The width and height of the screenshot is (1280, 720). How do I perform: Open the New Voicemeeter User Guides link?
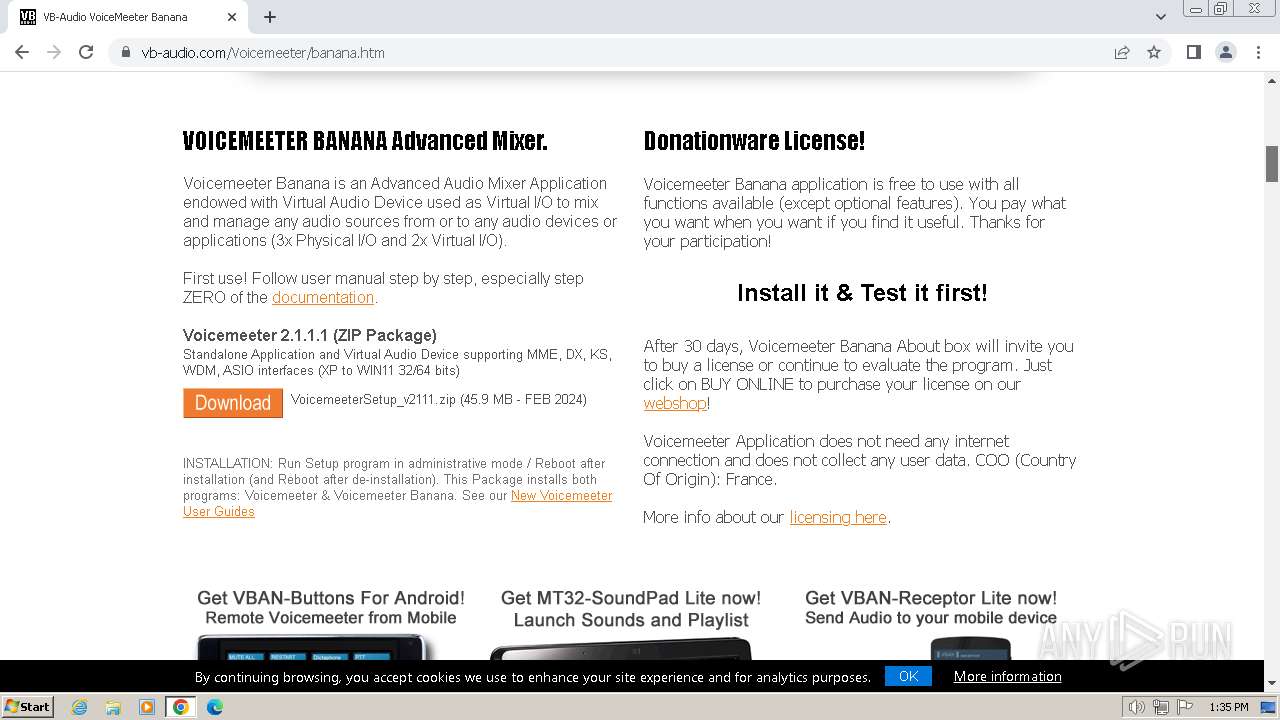coord(397,503)
